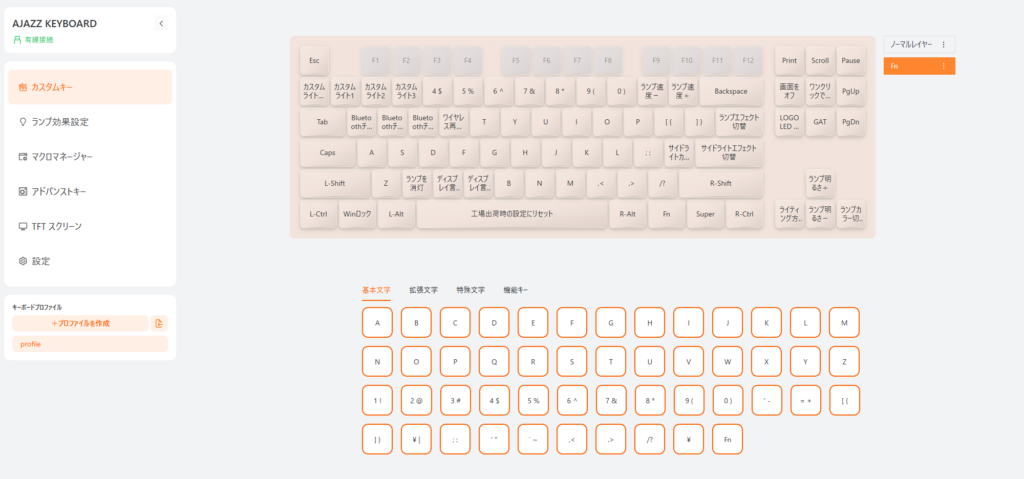Click the プロファイルを作成 create profile button

point(80,323)
